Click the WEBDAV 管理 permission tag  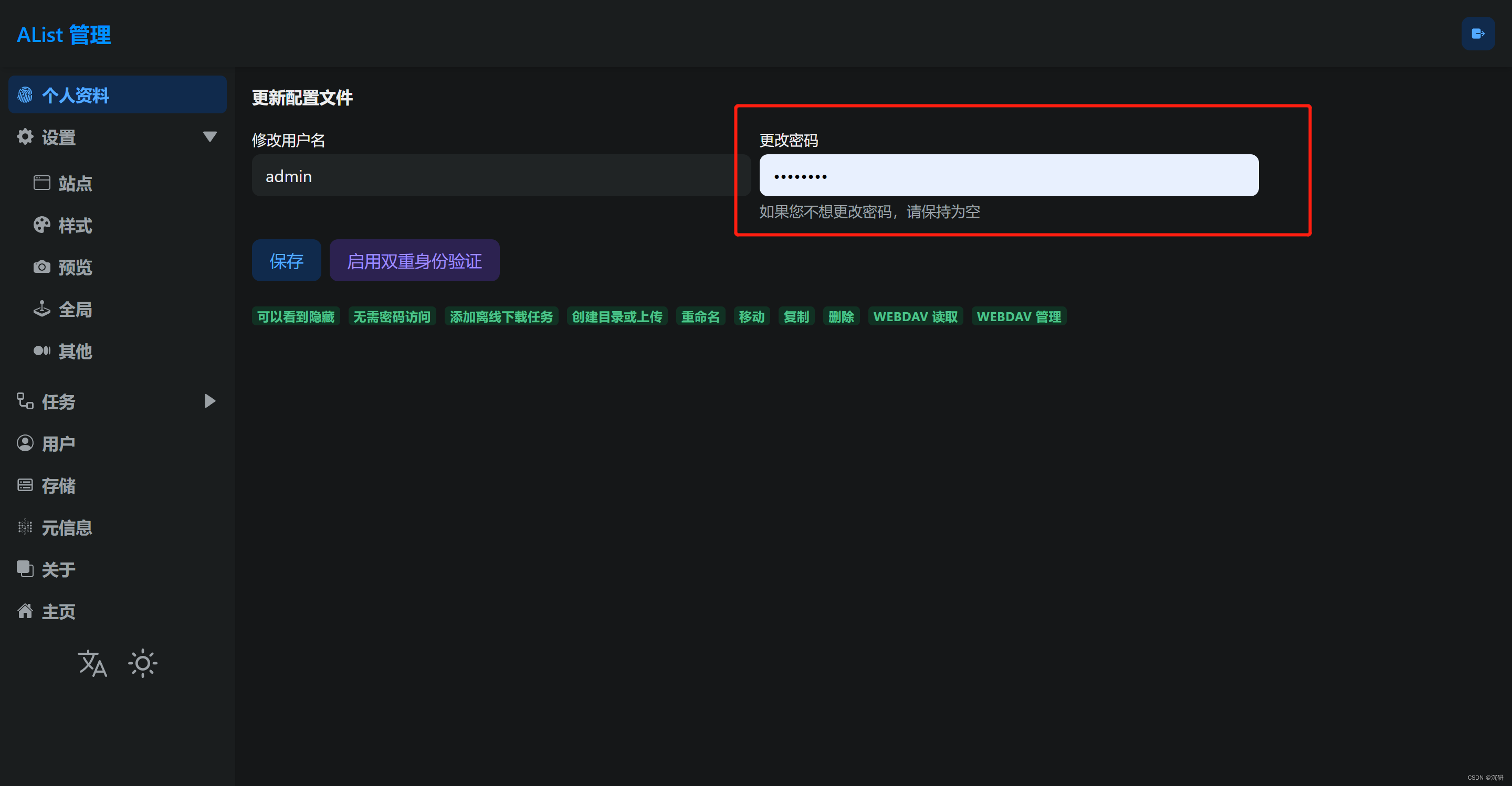(x=1019, y=316)
